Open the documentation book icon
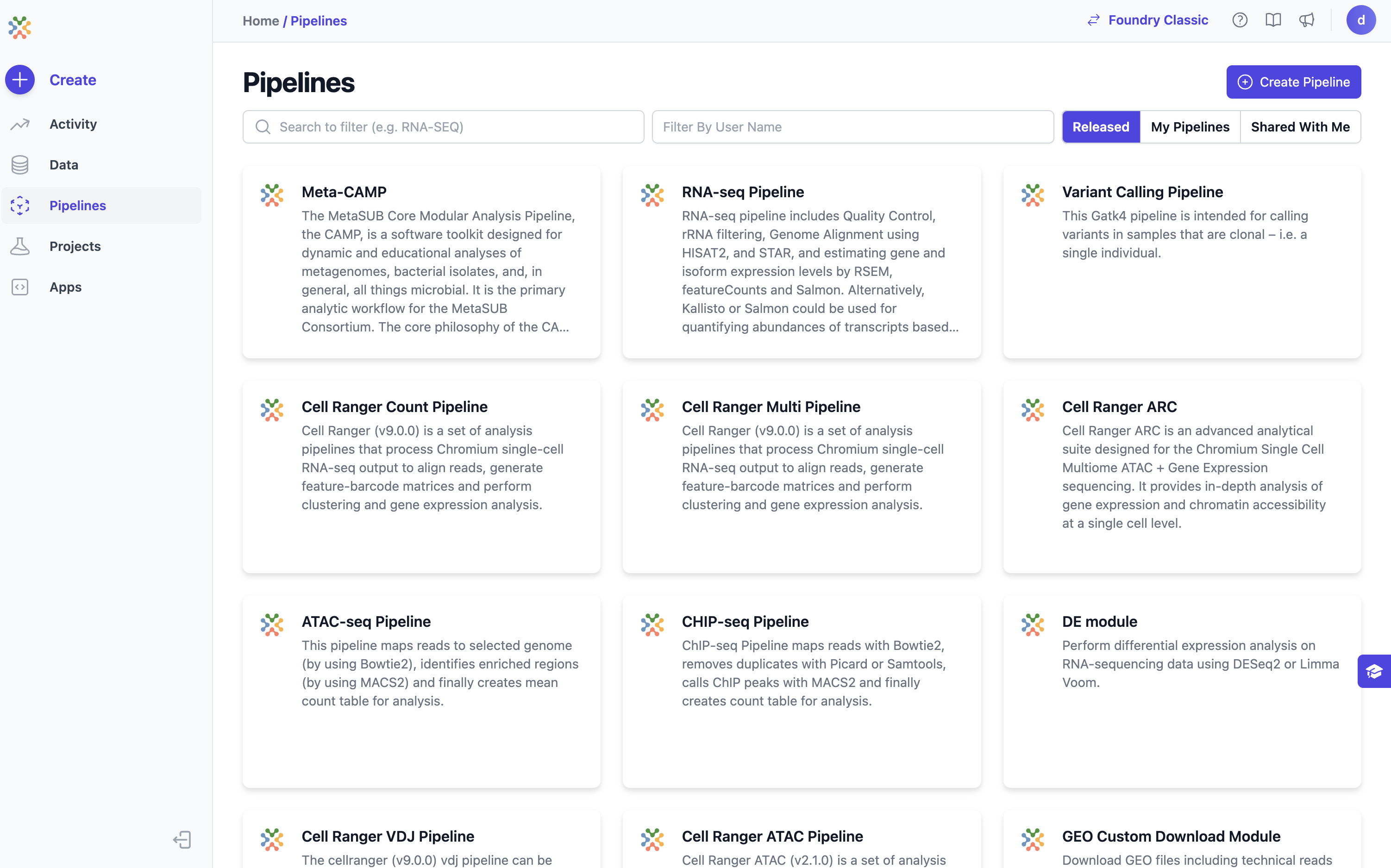 click(x=1273, y=20)
